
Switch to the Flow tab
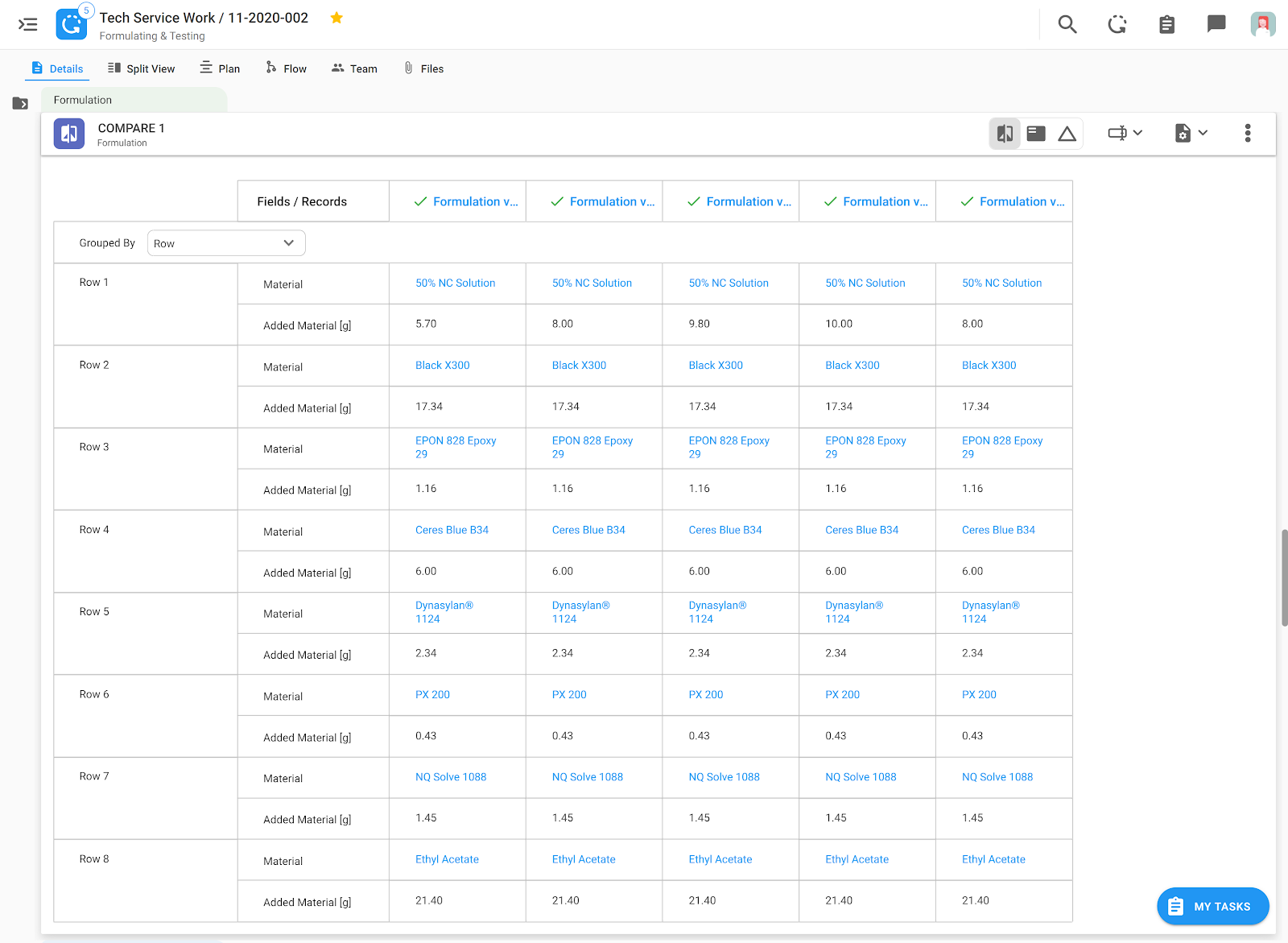(x=286, y=68)
